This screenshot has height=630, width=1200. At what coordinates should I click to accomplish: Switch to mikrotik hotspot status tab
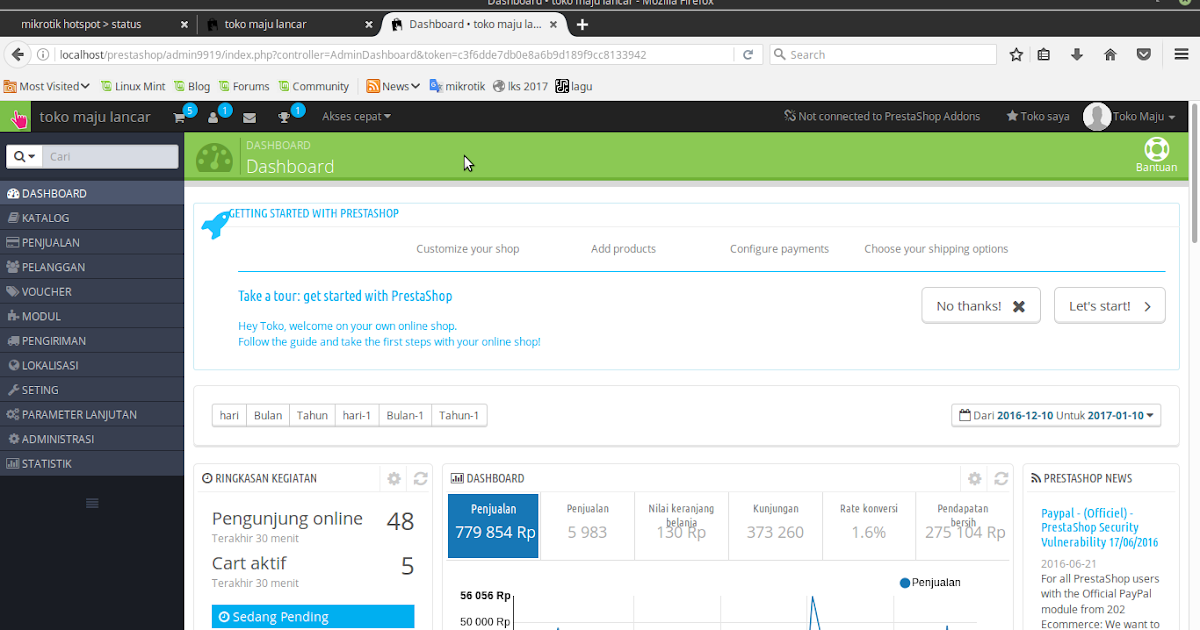[x=97, y=24]
